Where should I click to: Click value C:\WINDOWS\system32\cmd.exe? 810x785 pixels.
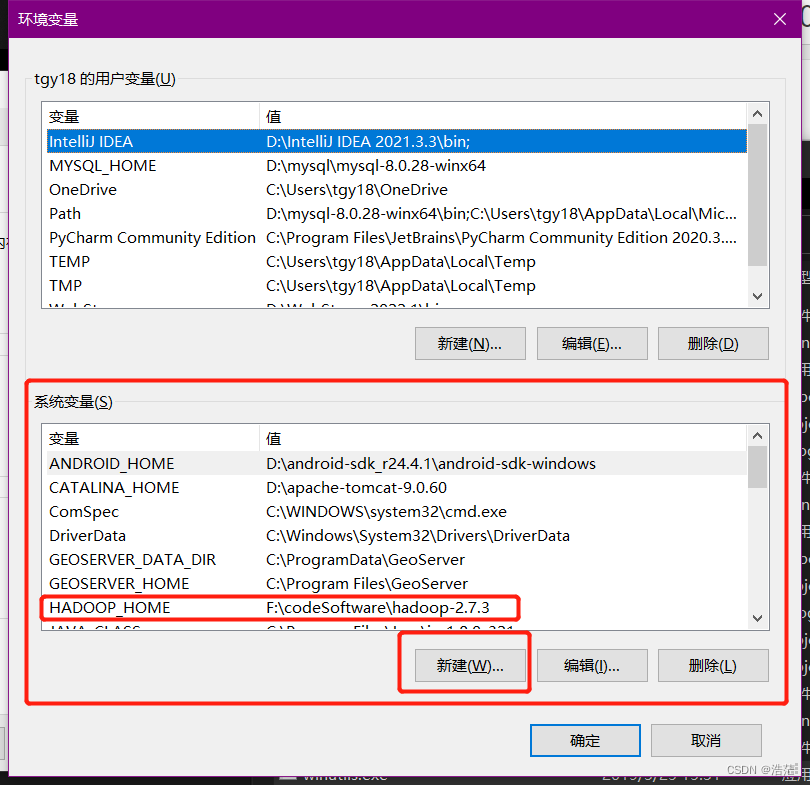coord(386,512)
